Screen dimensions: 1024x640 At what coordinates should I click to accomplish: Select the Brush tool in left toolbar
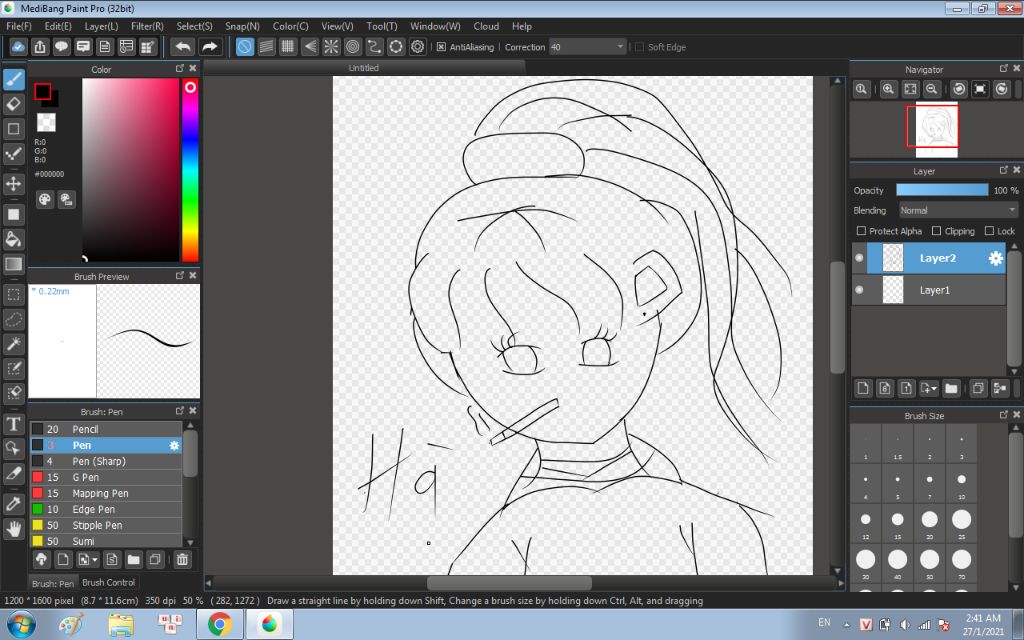tap(14, 80)
